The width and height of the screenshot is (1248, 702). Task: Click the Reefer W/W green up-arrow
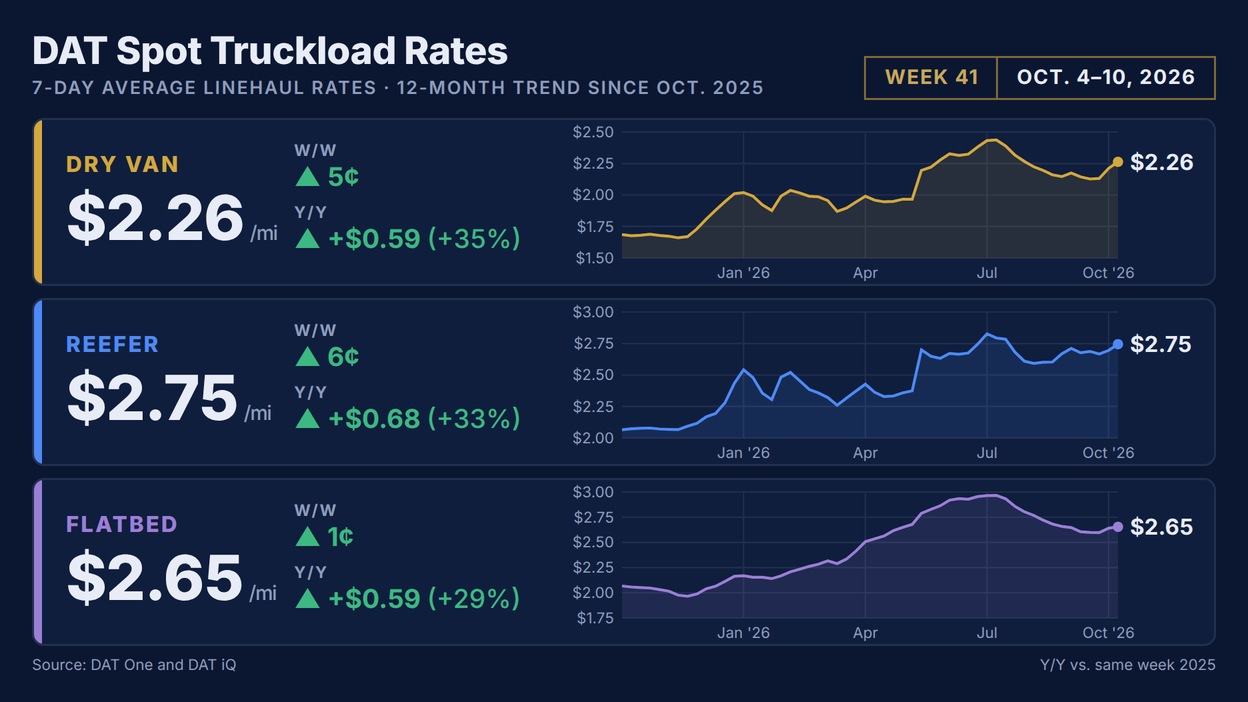(x=308, y=357)
